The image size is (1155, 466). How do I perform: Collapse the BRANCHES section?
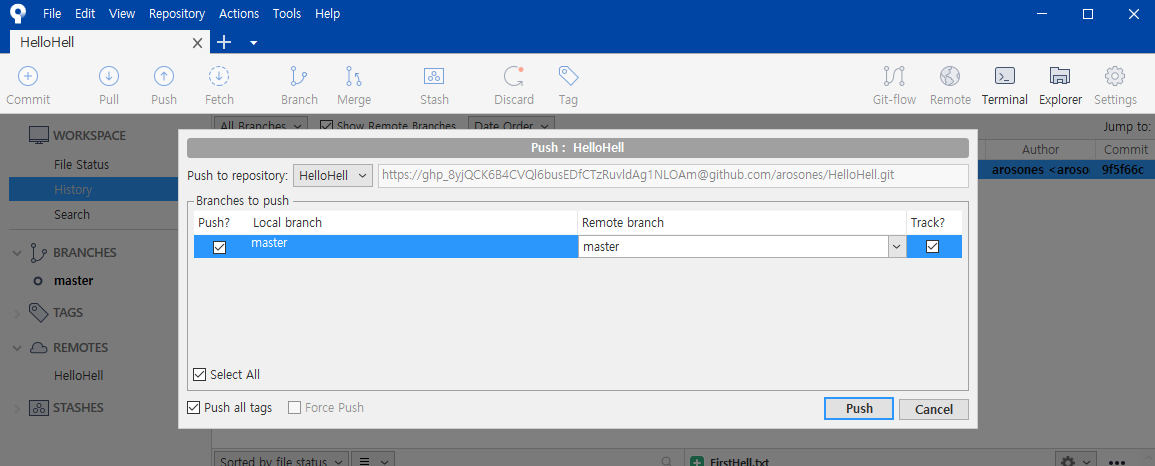pos(17,253)
